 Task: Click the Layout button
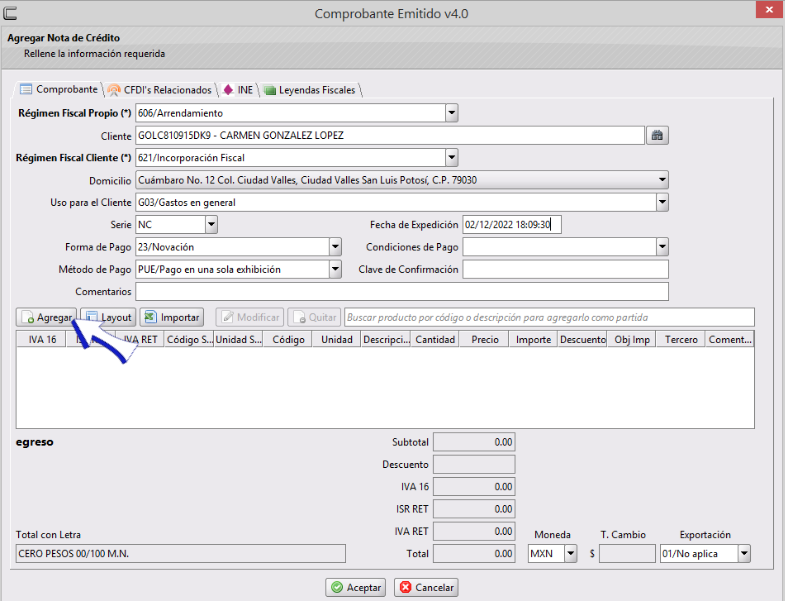pyautogui.click(x=108, y=318)
